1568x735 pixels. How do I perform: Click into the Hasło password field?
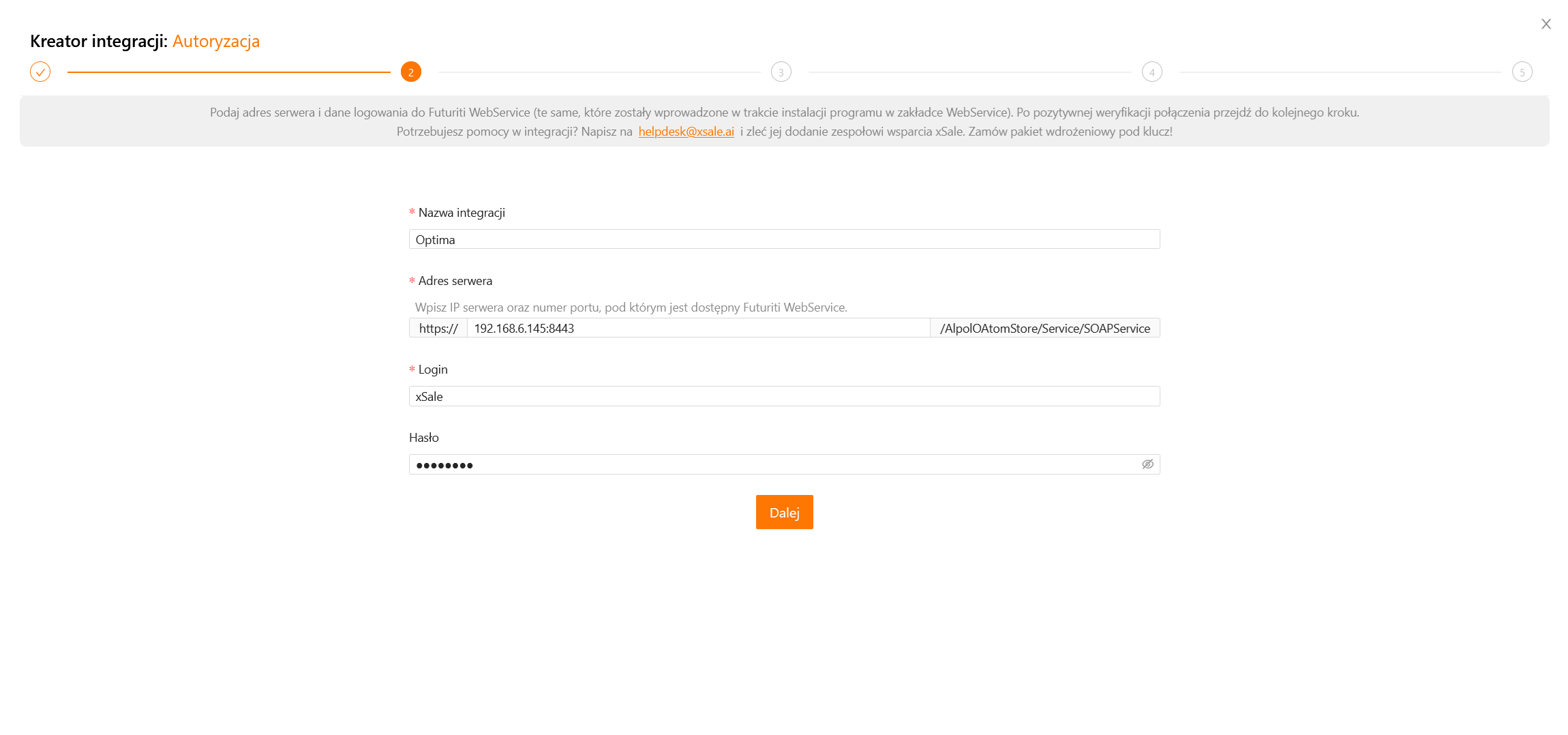(770, 464)
